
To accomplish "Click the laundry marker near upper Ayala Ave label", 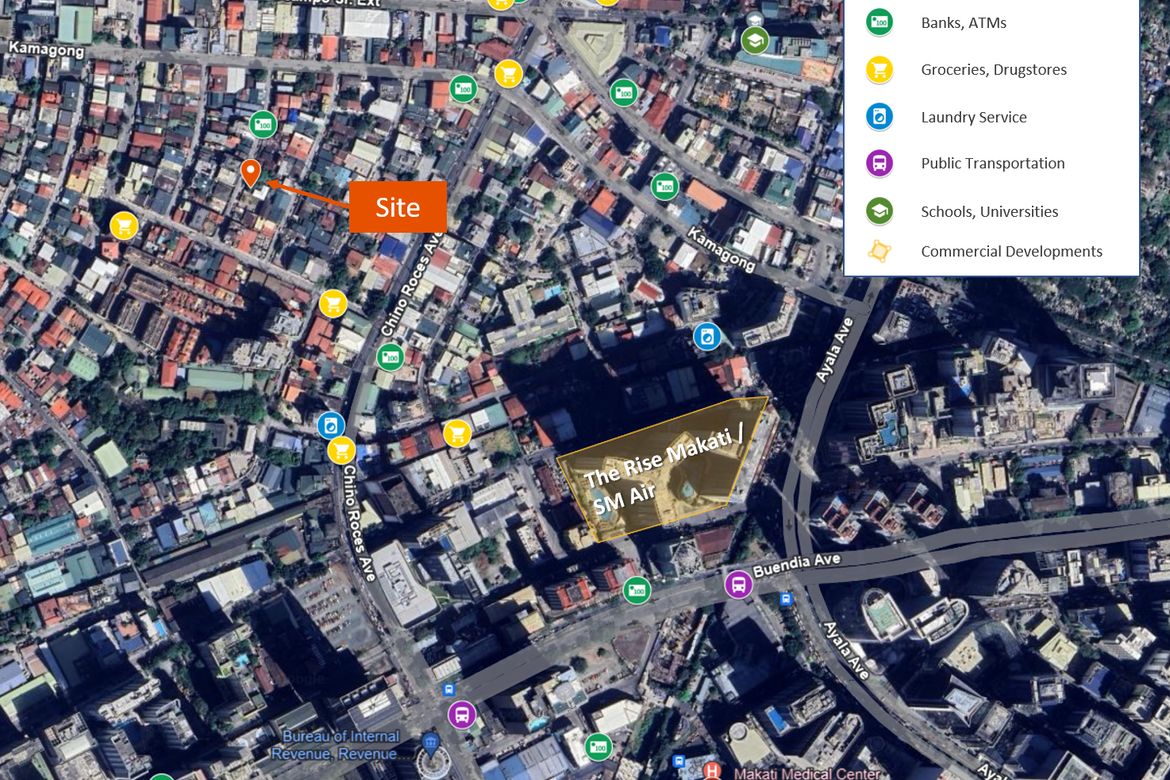I will pyautogui.click(x=707, y=337).
